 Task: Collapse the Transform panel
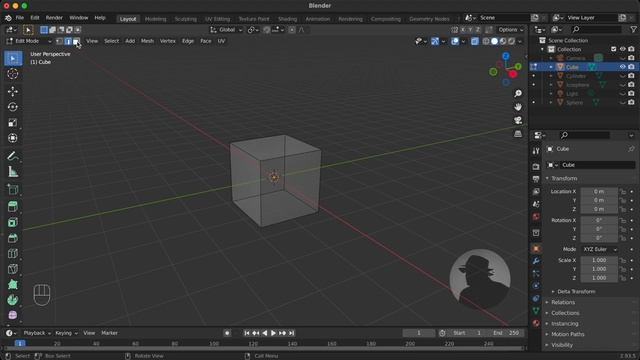pyautogui.click(x=564, y=178)
